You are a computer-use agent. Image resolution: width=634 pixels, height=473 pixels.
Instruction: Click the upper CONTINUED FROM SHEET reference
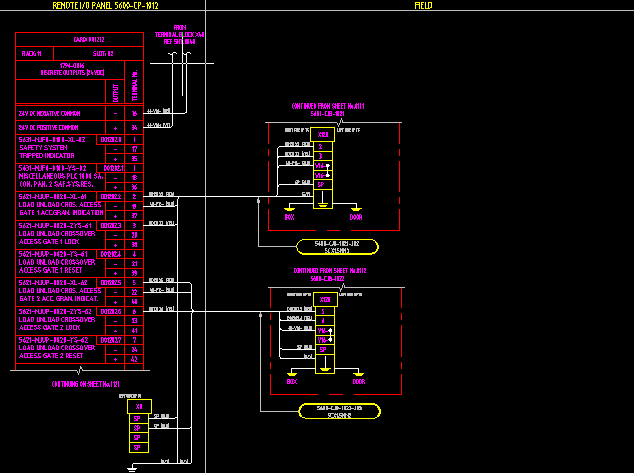pyautogui.click(x=328, y=109)
